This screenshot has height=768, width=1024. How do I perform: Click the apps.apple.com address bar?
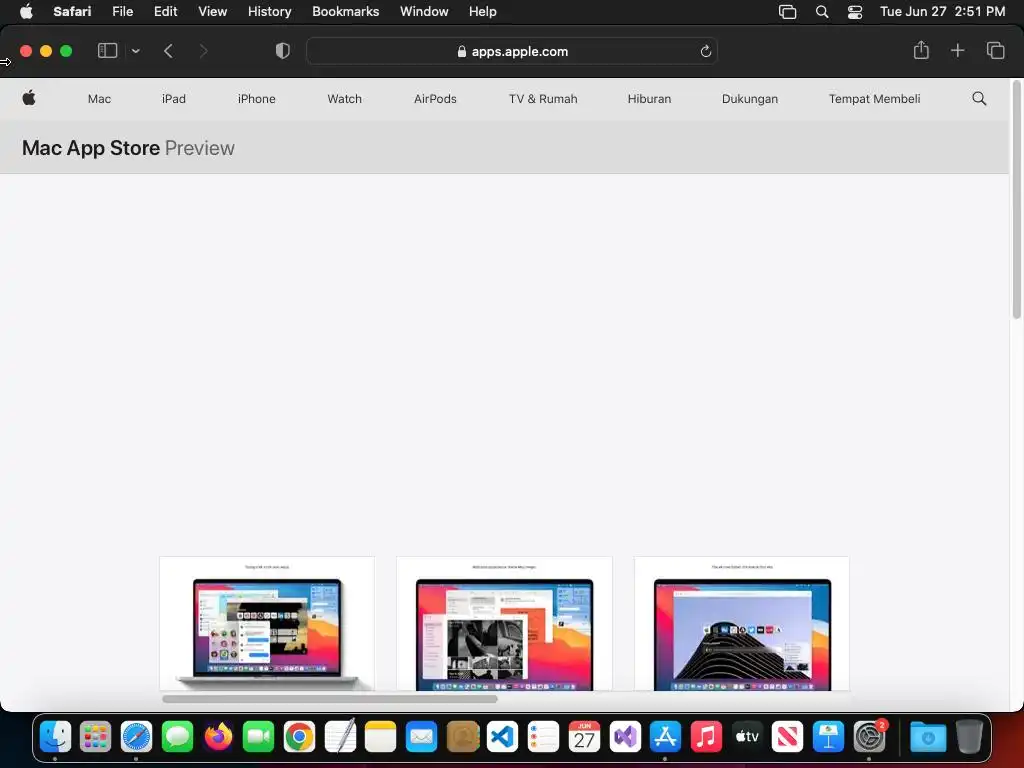(x=512, y=51)
